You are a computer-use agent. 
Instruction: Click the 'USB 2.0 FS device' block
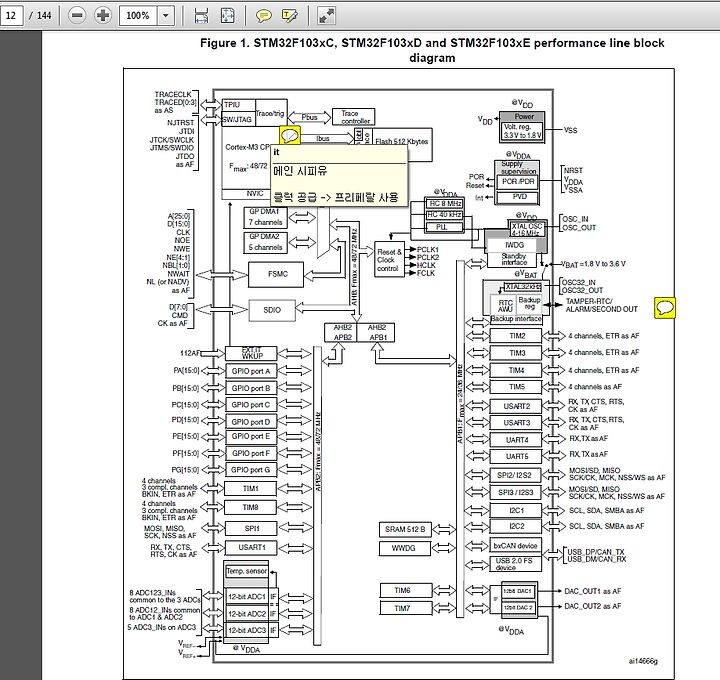tap(515, 564)
